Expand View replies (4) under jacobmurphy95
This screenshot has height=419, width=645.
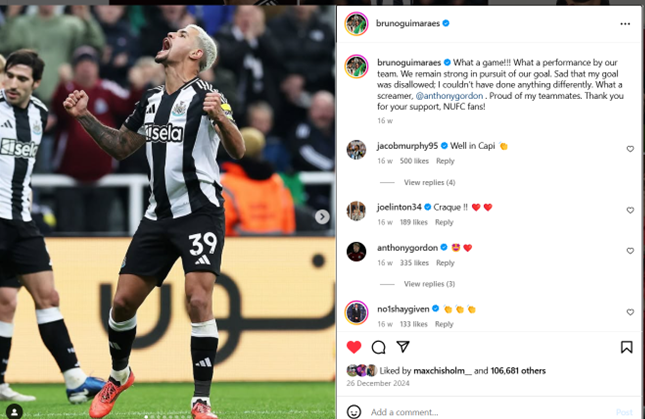pyautogui.click(x=429, y=182)
